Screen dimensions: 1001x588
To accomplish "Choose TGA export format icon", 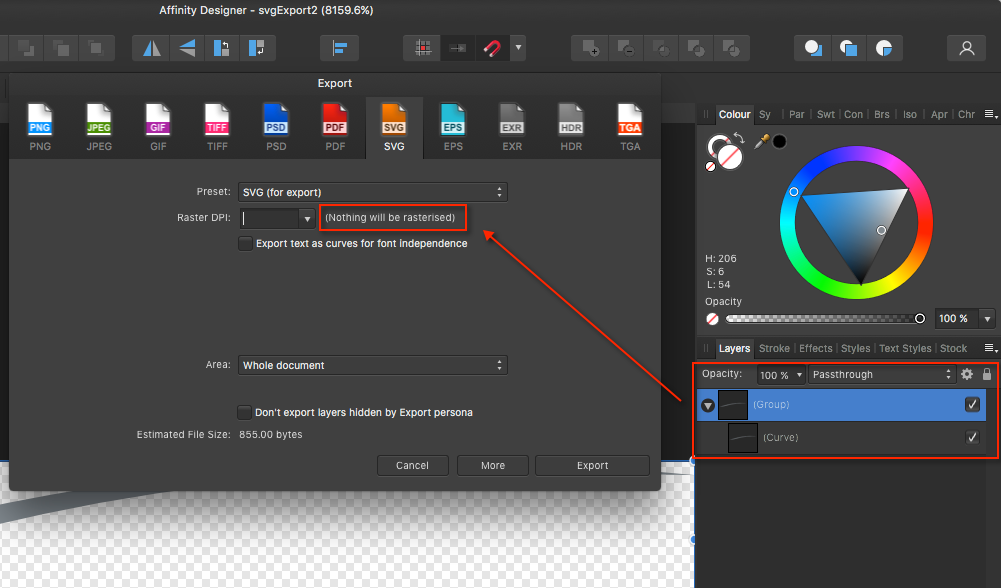I will click(x=630, y=121).
